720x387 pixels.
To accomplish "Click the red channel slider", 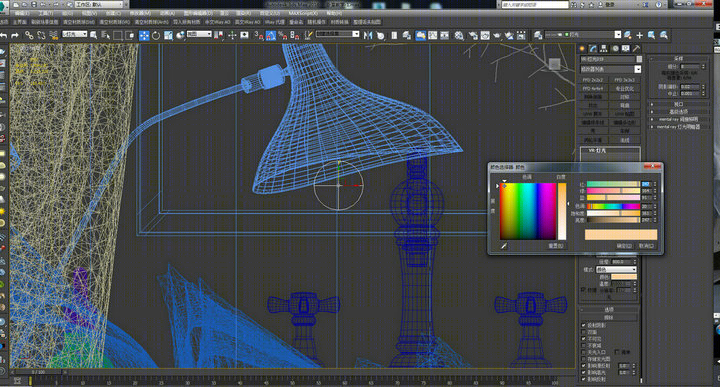I will pos(613,184).
